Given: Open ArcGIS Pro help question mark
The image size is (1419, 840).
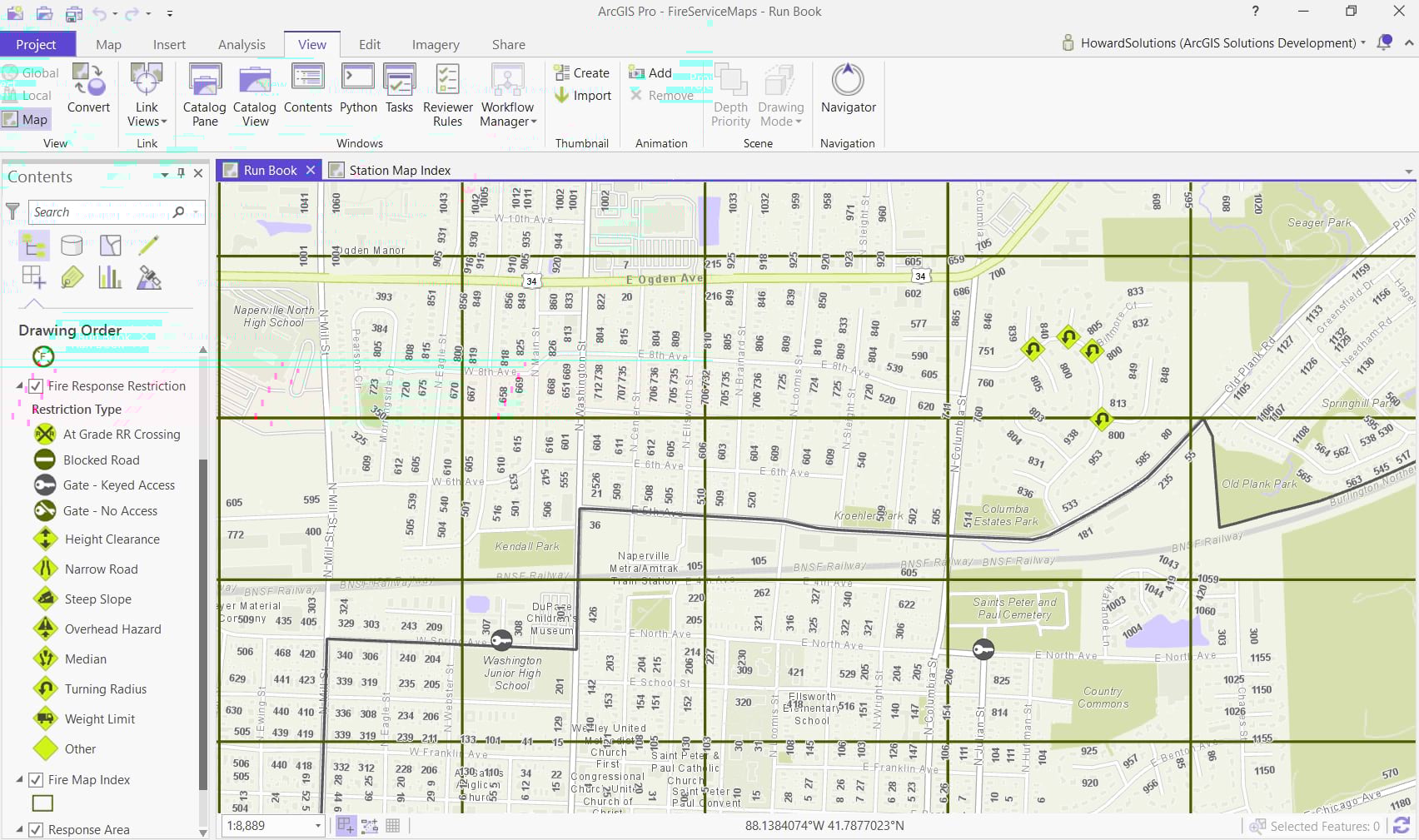Looking at the screenshot, I should [1255, 12].
